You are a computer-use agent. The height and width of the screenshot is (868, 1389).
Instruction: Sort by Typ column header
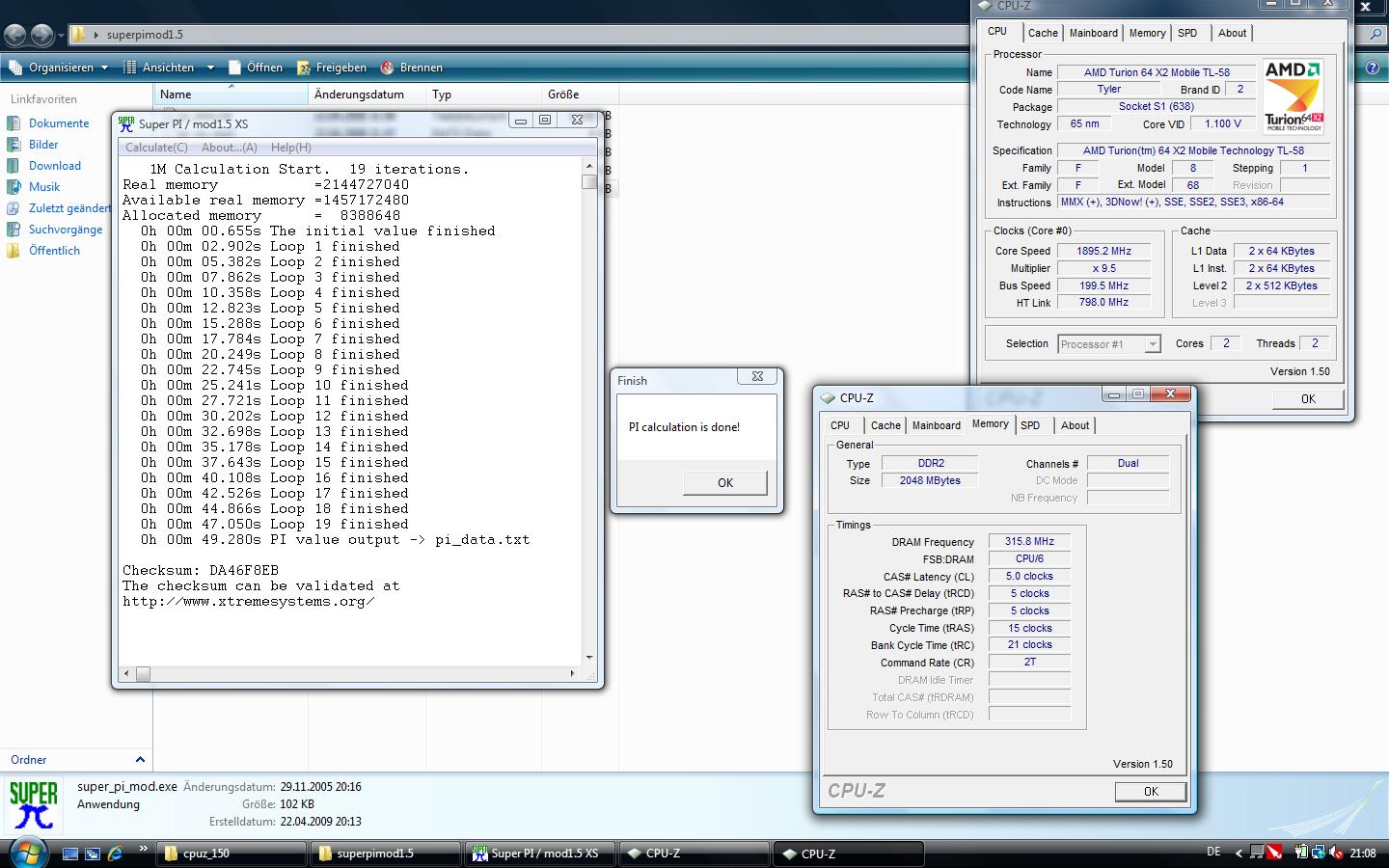(x=483, y=95)
